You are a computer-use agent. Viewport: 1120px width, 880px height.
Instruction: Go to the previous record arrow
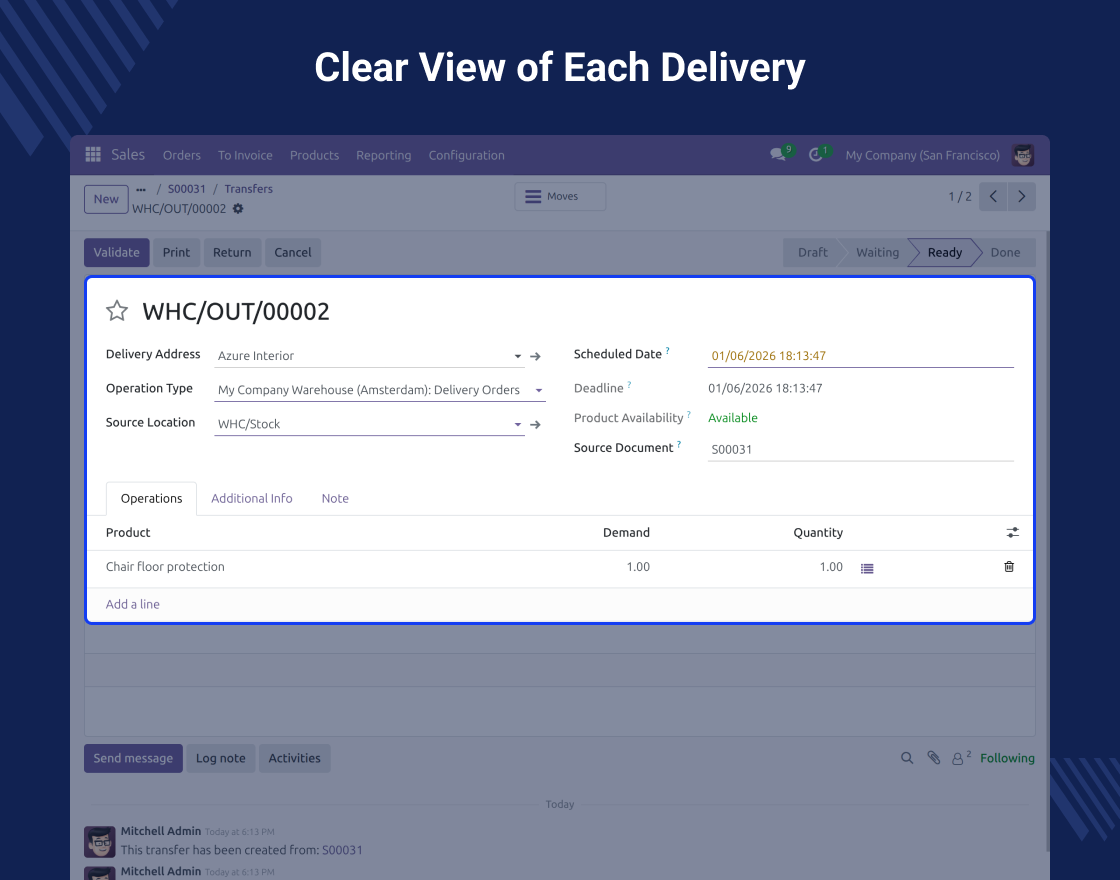[x=993, y=196]
